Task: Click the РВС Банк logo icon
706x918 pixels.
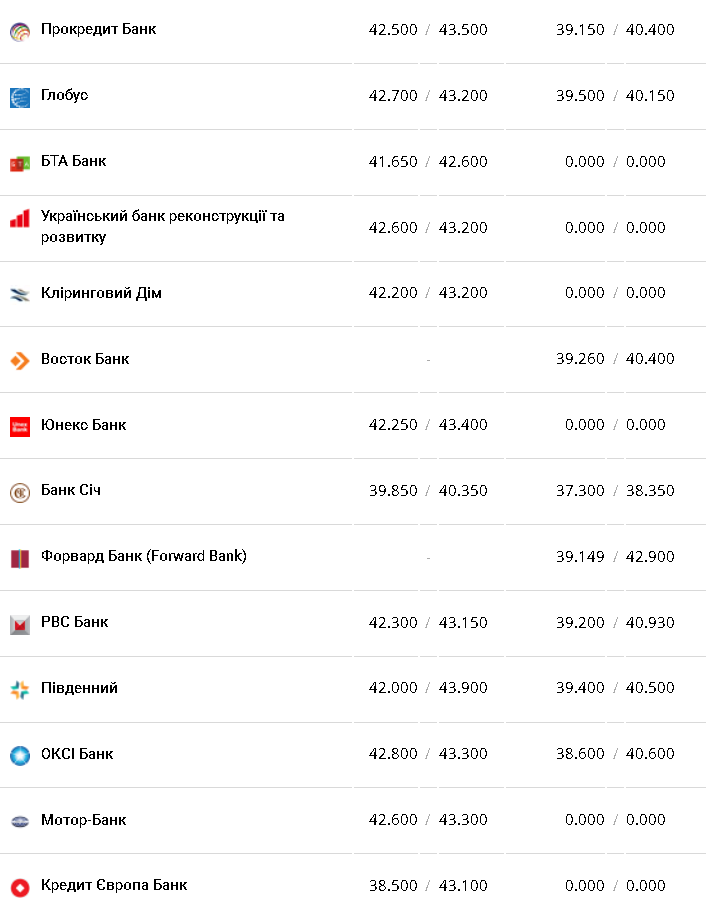Action: (20, 624)
